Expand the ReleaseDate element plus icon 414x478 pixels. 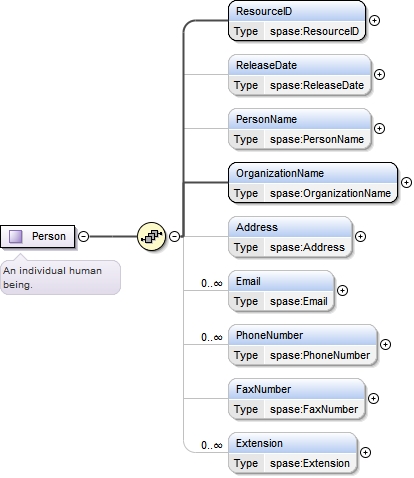(x=379, y=75)
